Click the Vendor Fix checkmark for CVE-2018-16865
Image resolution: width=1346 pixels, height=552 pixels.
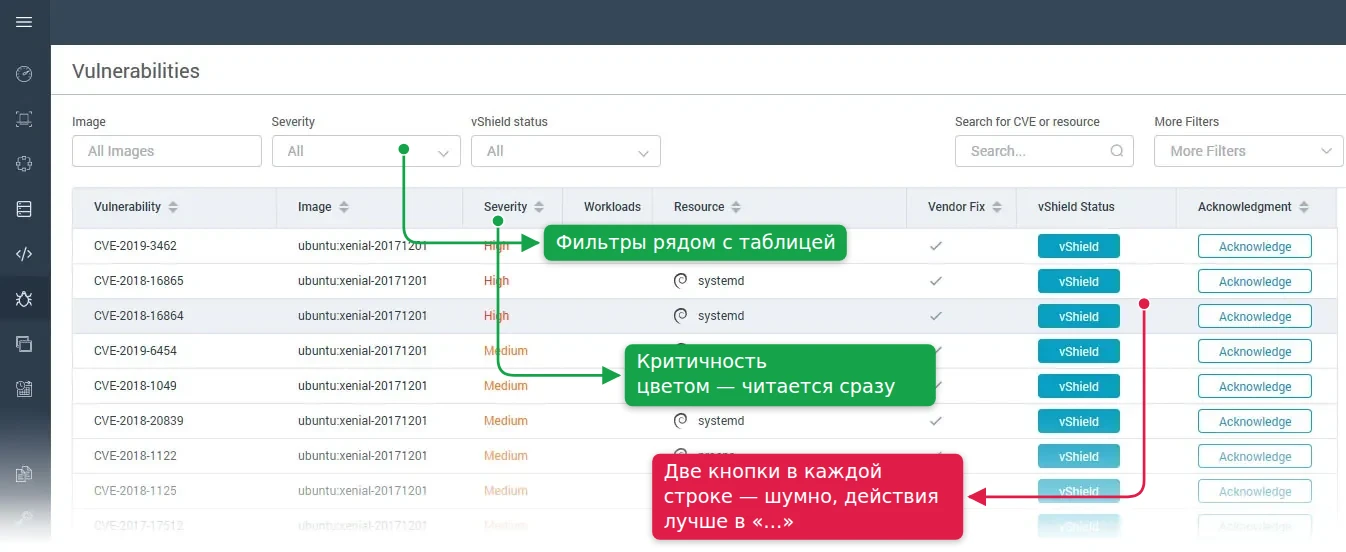[x=936, y=281]
